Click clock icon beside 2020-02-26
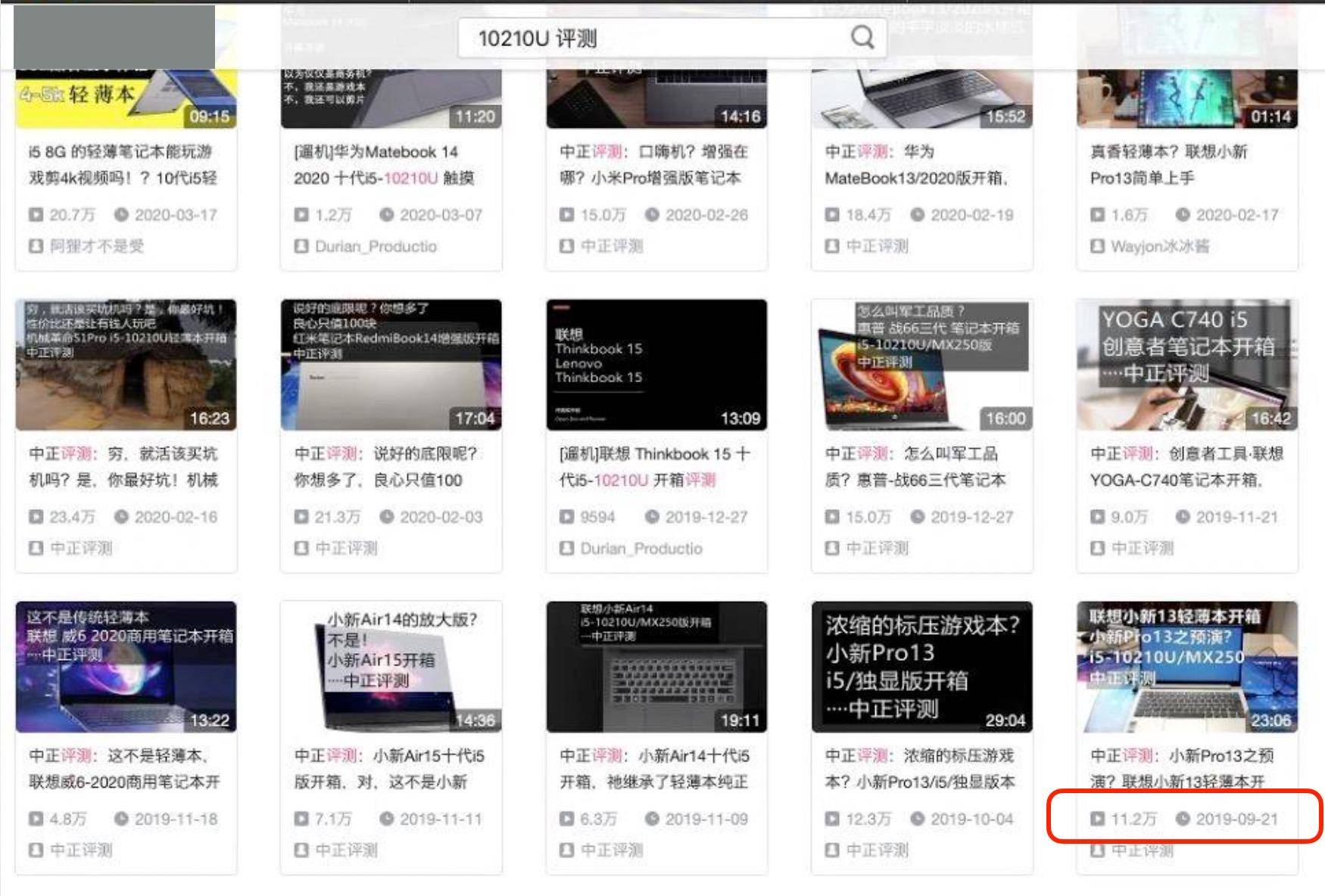 pos(652,215)
